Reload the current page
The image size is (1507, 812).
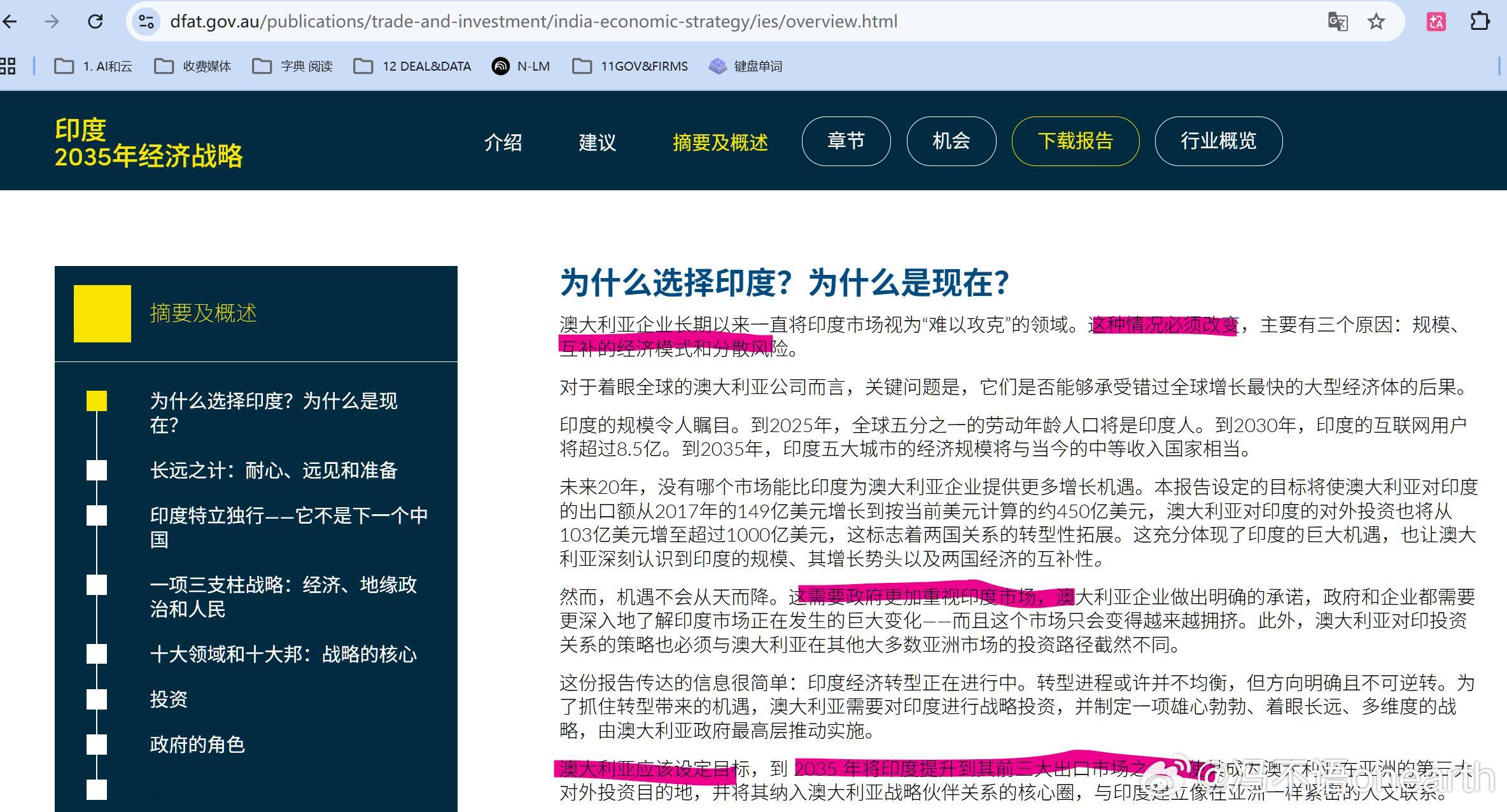[x=95, y=21]
